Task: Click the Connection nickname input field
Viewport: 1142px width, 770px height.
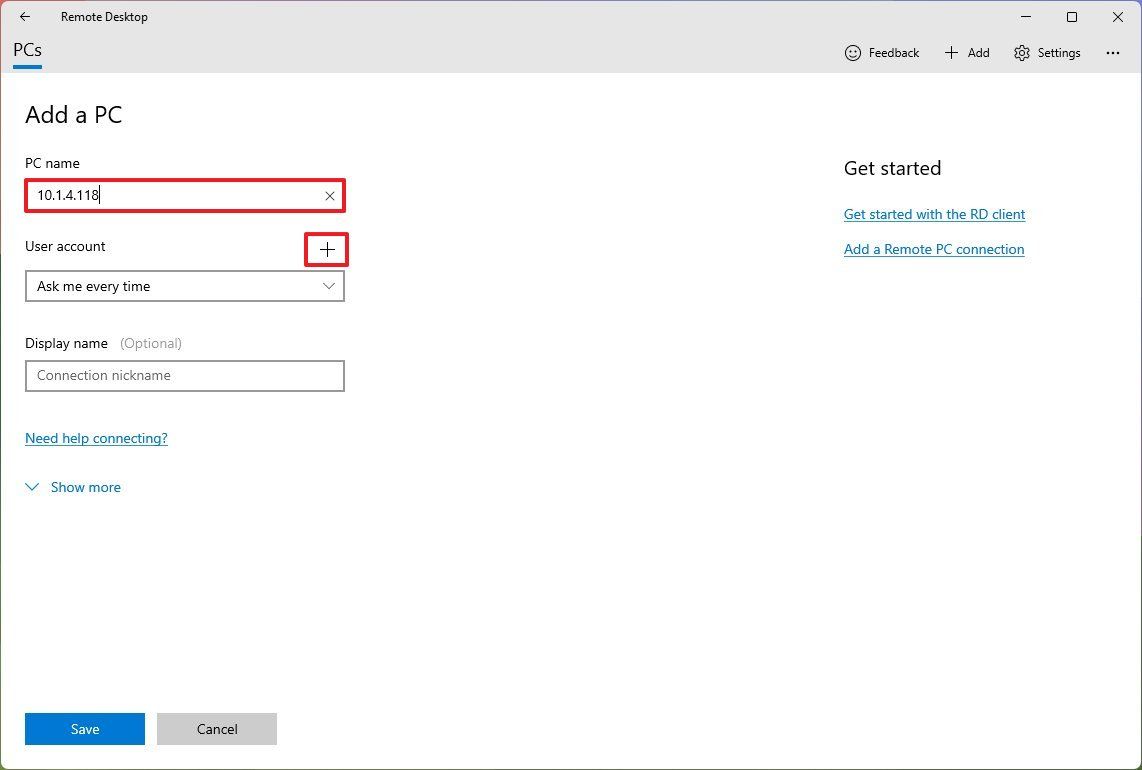Action: (185, 375)
